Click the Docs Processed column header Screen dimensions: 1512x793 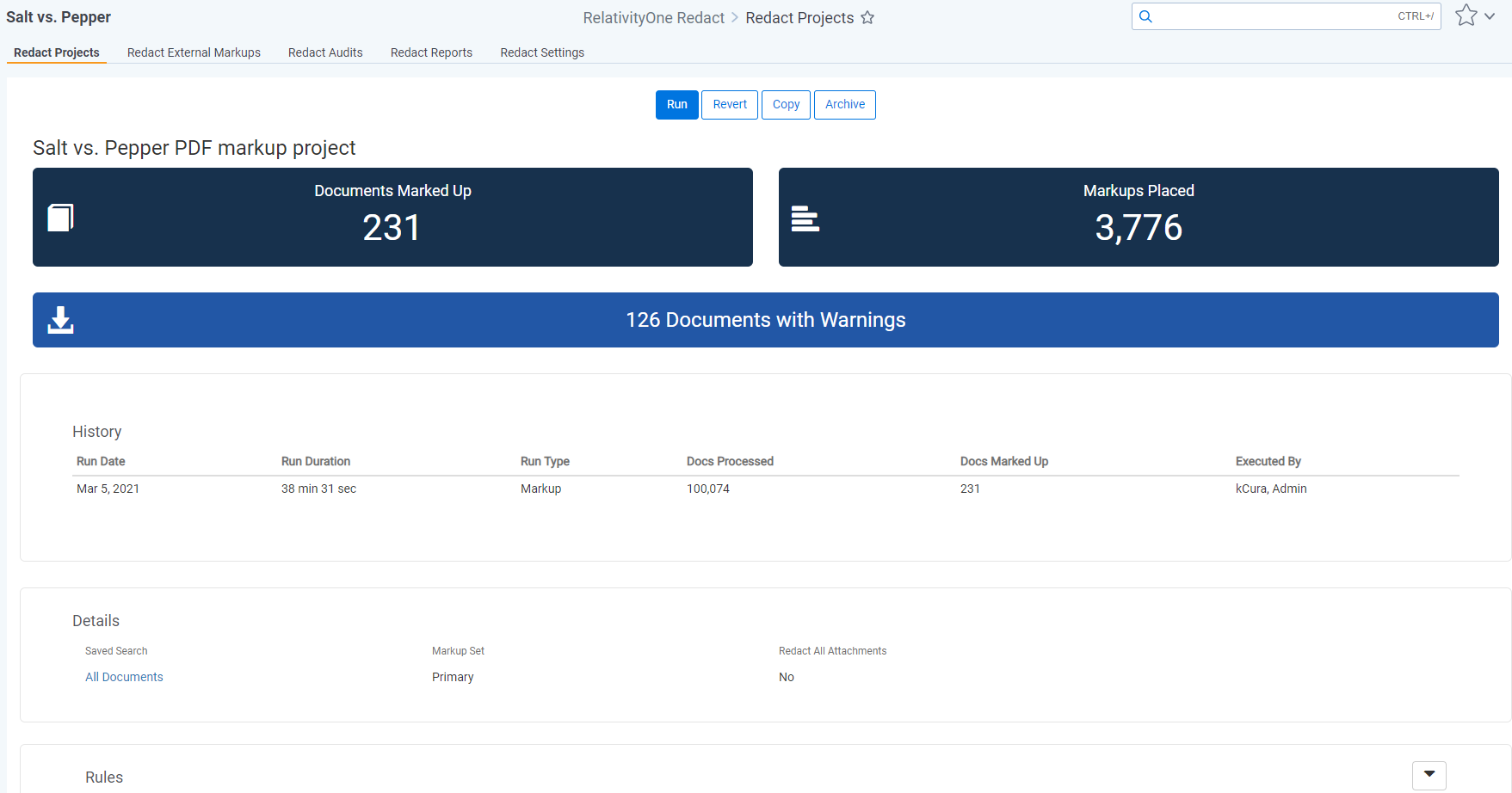click(x=730, y=461)
